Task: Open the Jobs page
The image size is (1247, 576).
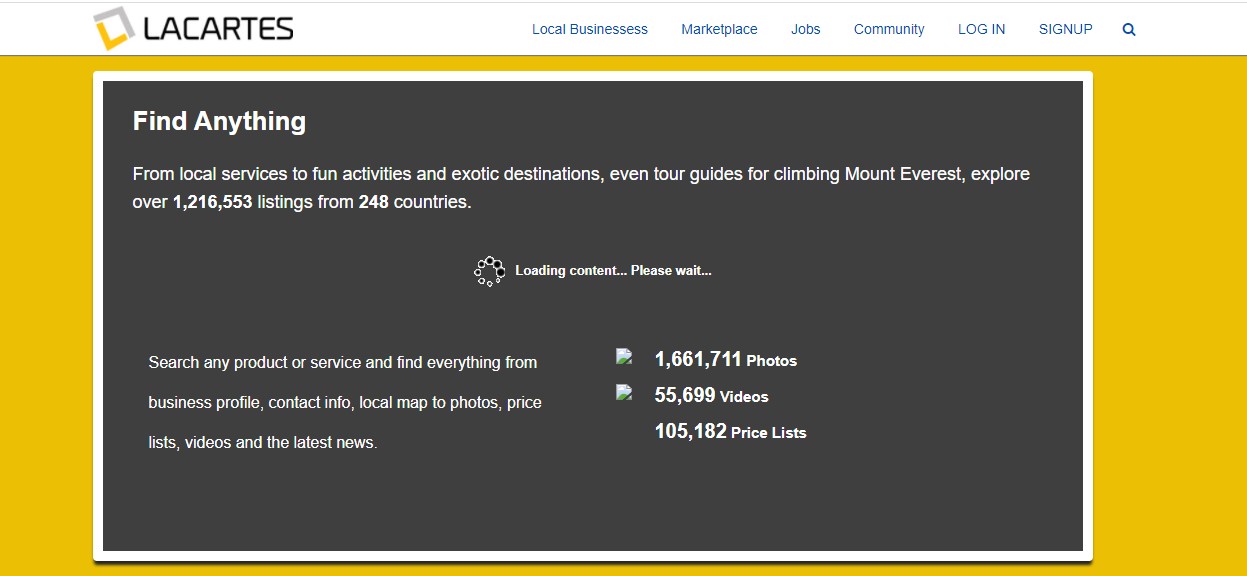Action: [x=805, y=30]
